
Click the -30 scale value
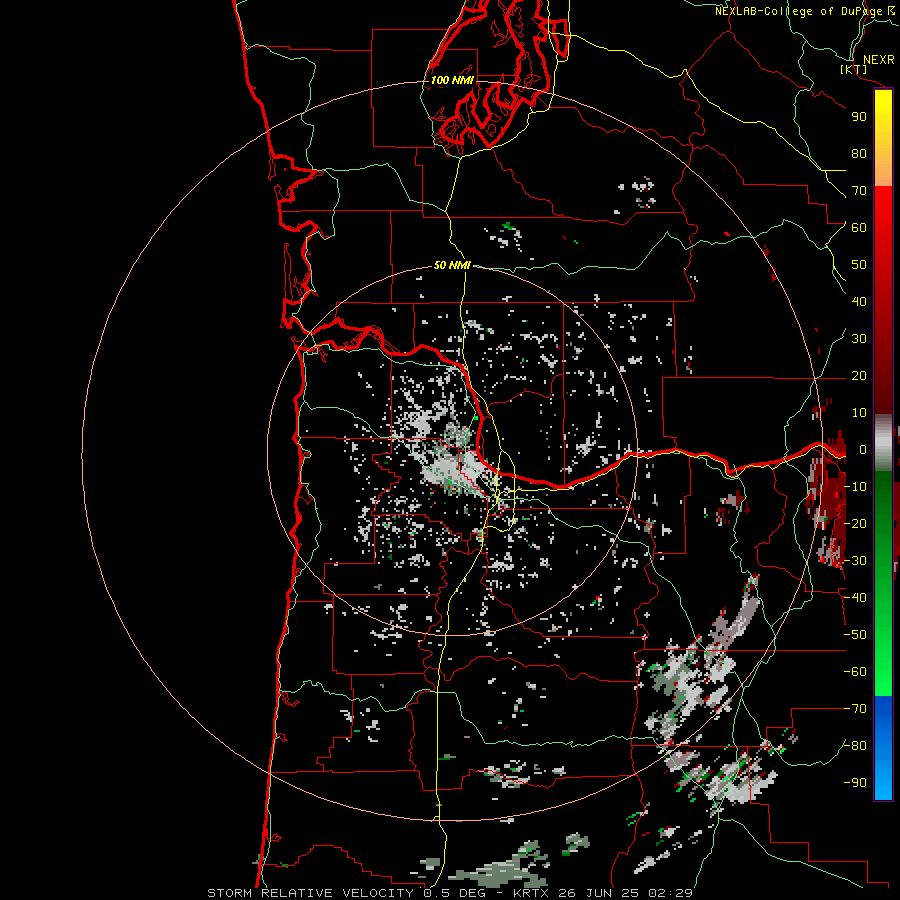[x=855, y=561]
